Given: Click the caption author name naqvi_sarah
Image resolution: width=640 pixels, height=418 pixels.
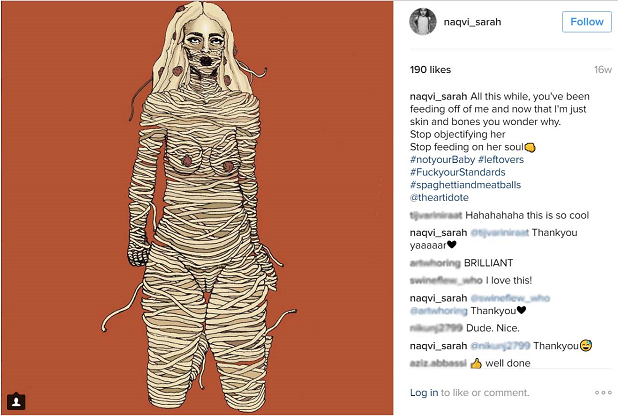Looking at the screenshot, I should pyautogui.click(x=438, y=97).
